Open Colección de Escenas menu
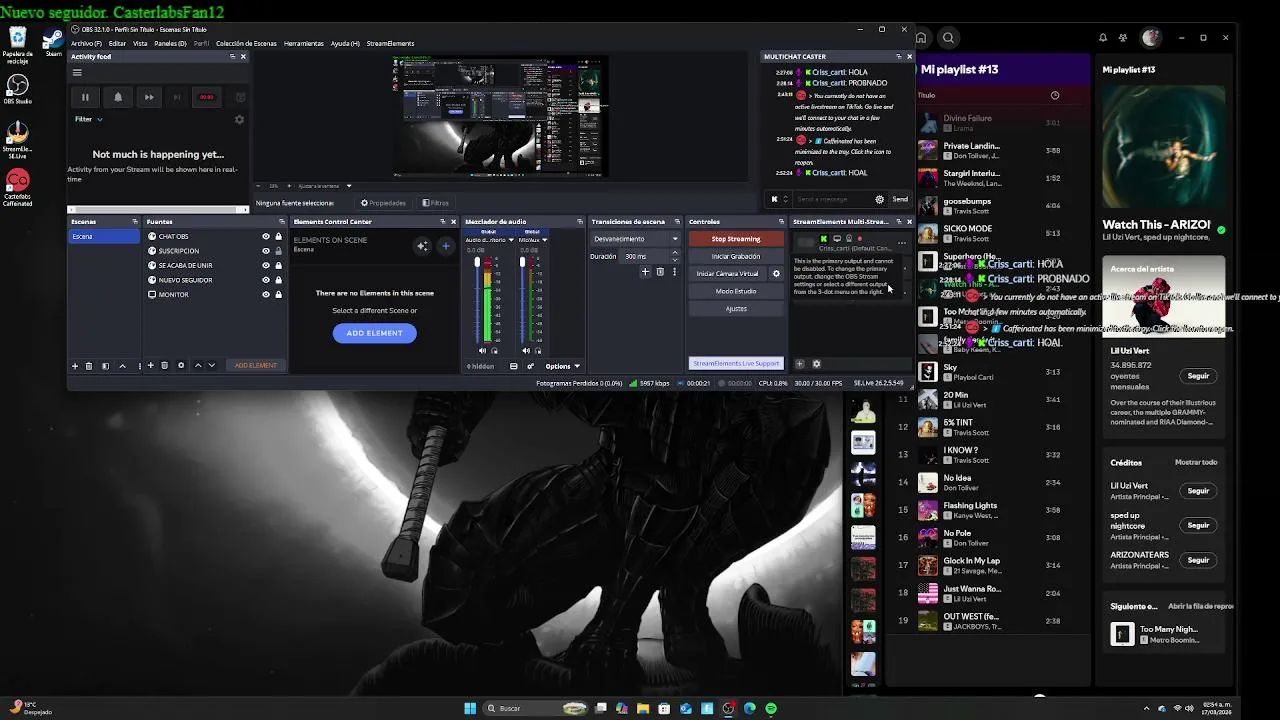The width and height of the screenshot is (1280, 720). [246, 44]
